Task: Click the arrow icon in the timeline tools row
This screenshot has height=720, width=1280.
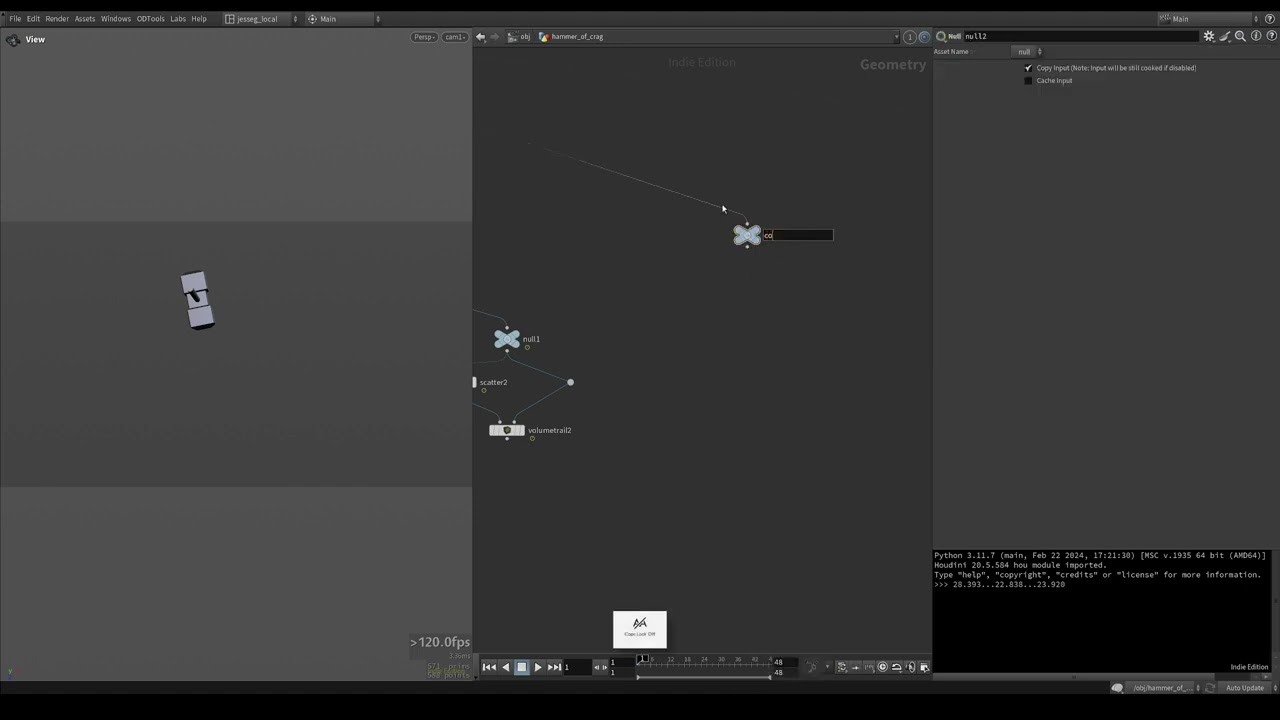Action: click(856, 667)
